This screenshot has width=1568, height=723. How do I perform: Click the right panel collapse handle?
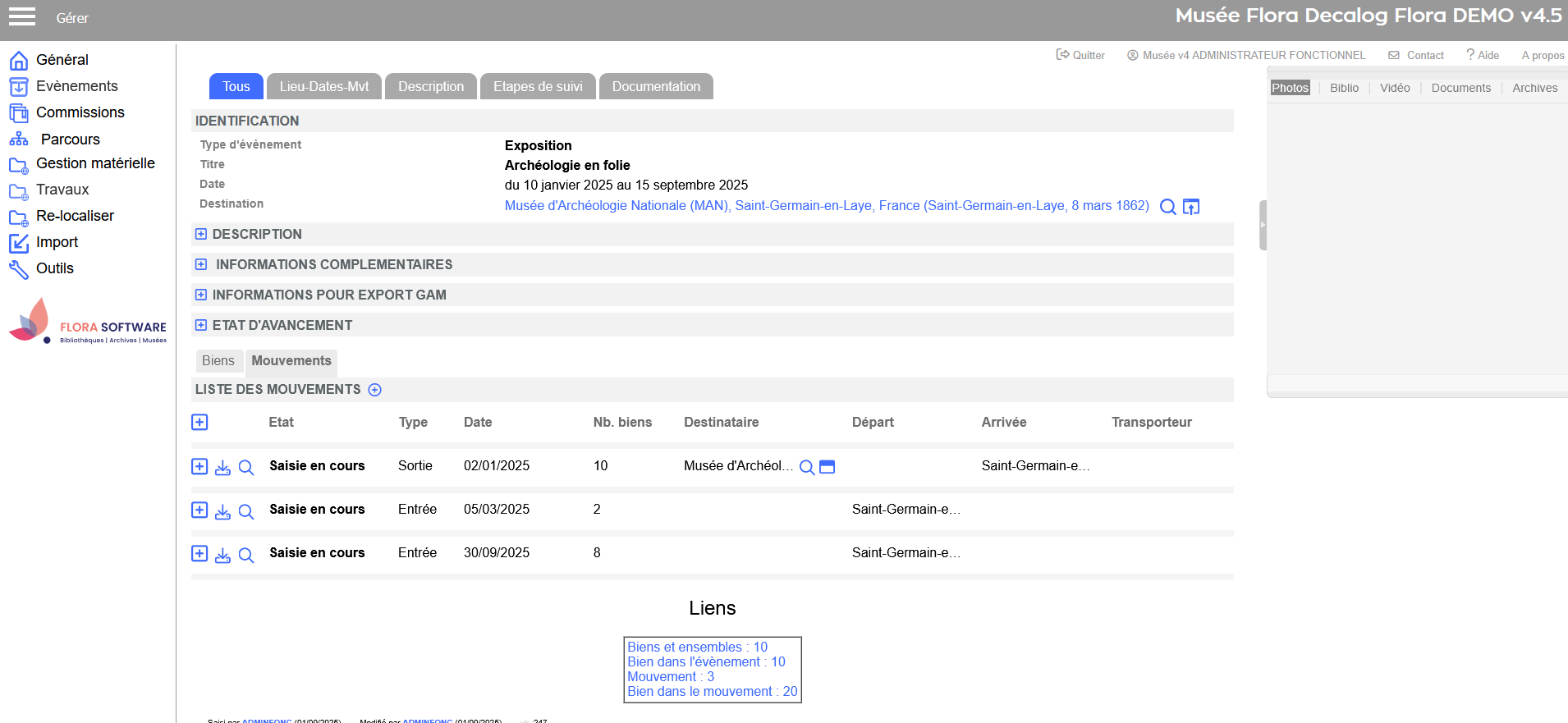1263,225
